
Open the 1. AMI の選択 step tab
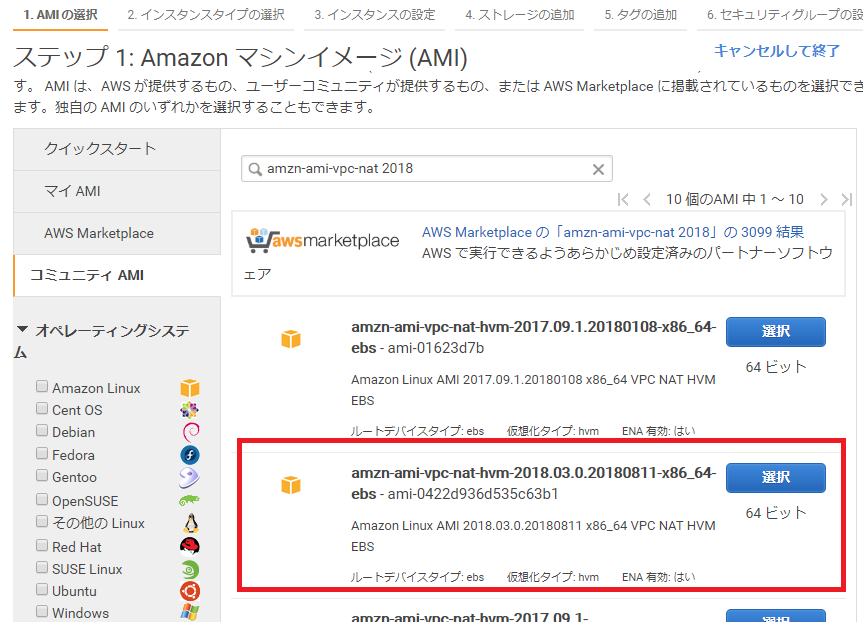(x=61, y=15)
